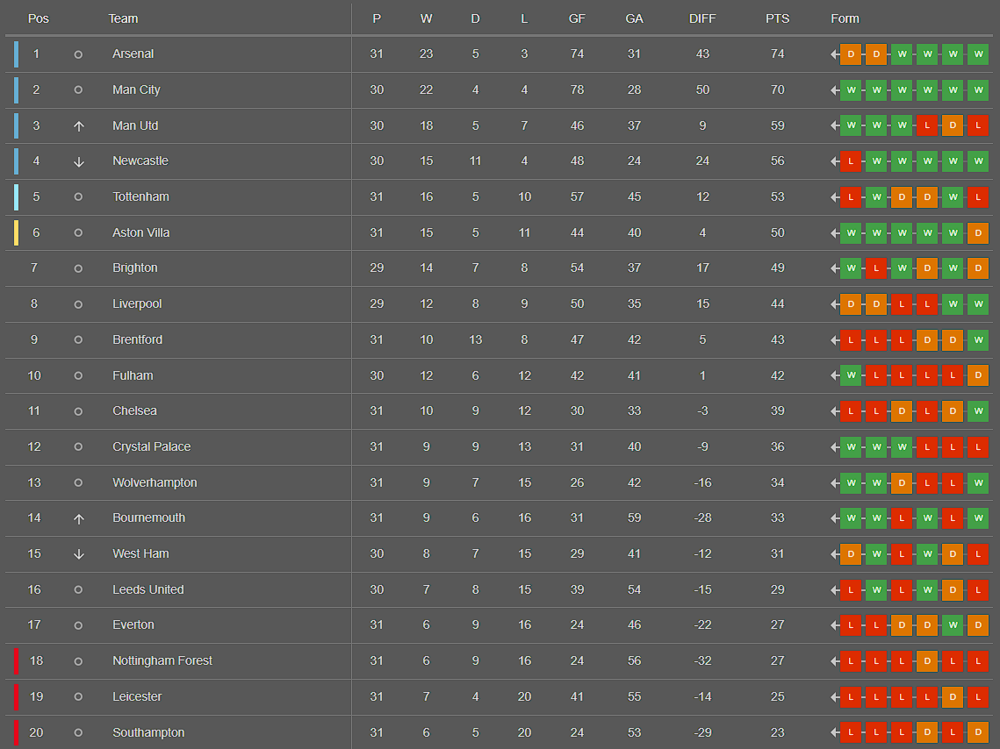Click Aston Villa's latest draw form badge
Screen dimensions: 1000x749
point(978,233)
